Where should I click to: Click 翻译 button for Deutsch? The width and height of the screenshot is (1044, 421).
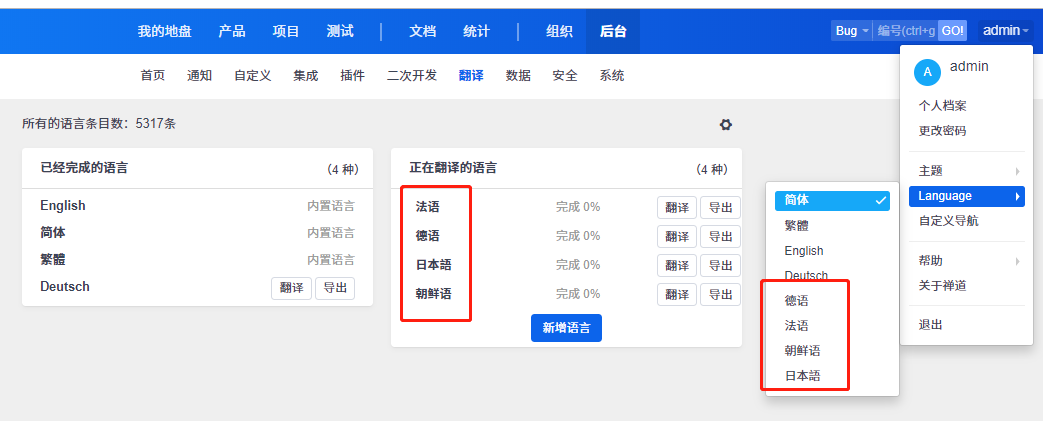tap(292, 288)
